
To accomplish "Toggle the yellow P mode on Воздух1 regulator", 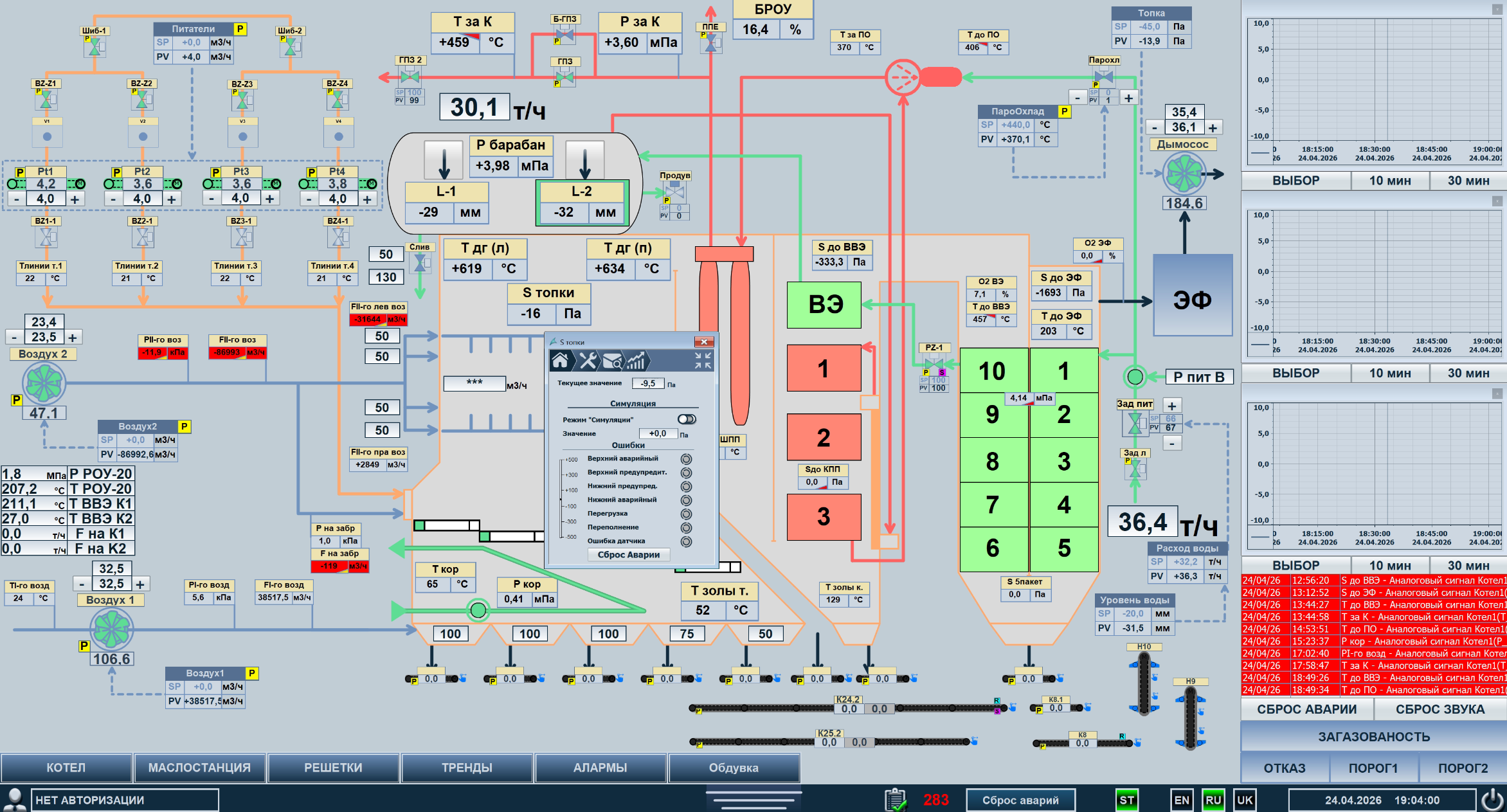I will click(252, 673).
